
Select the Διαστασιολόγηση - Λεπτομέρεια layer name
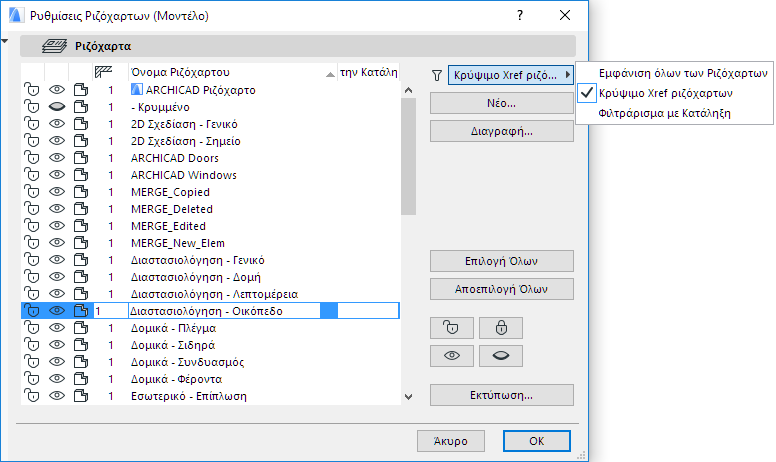[x=214, y=294]
